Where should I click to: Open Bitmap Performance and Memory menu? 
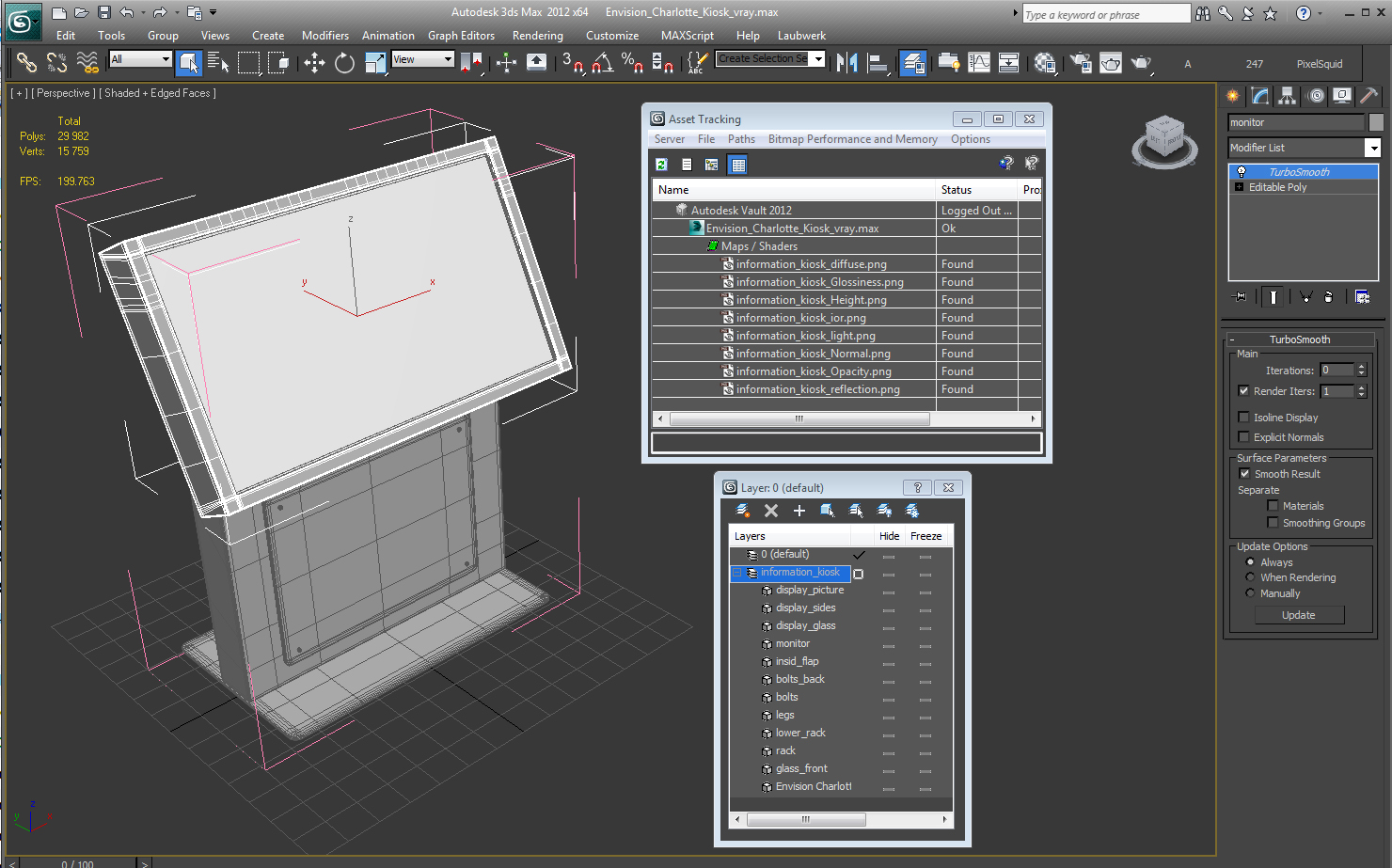pos(853,139)
